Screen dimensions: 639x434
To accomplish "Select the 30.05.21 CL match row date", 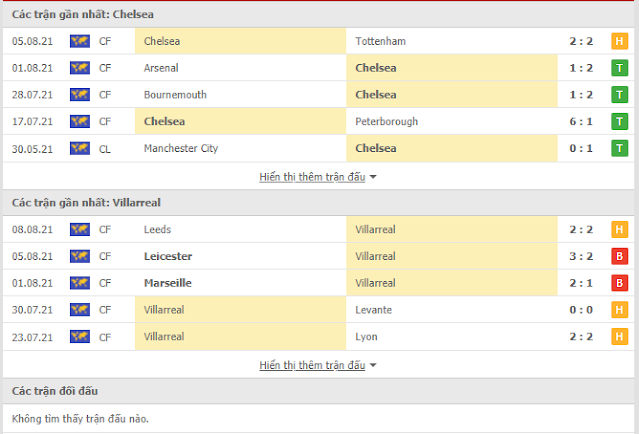I will point(32,149).
